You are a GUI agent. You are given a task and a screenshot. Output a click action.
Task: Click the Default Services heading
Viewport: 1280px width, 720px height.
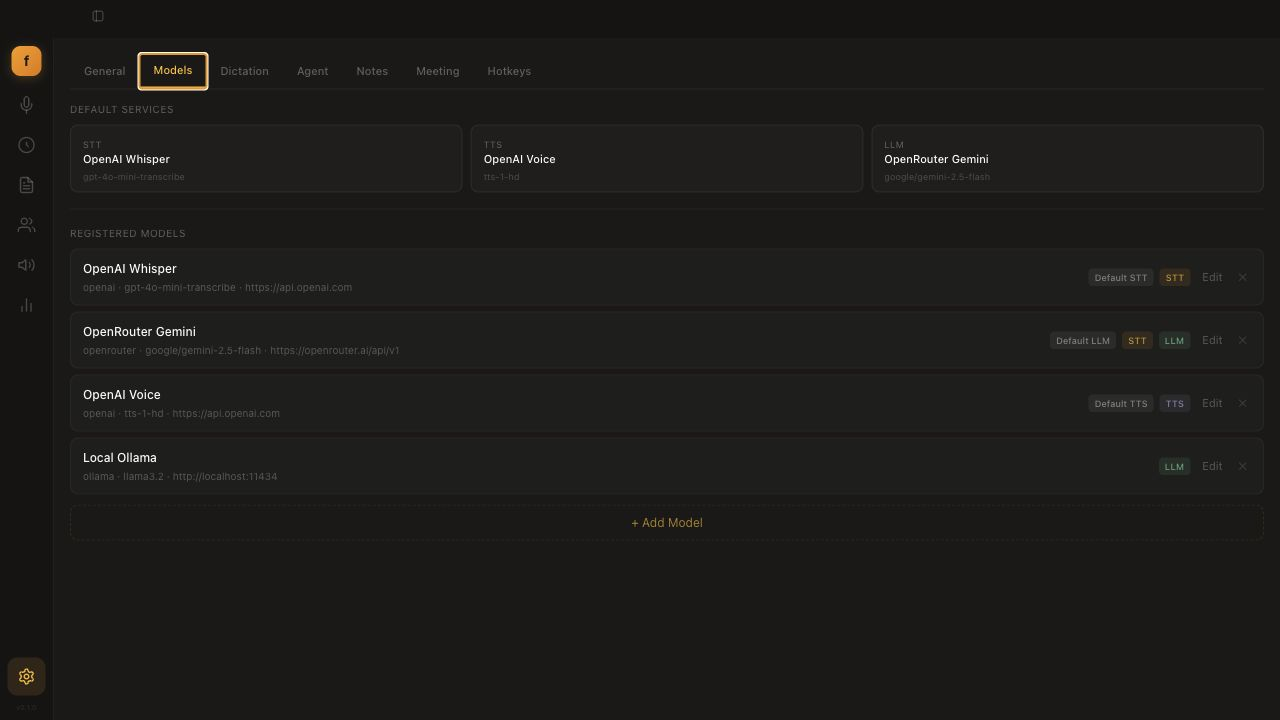(122, 109)
